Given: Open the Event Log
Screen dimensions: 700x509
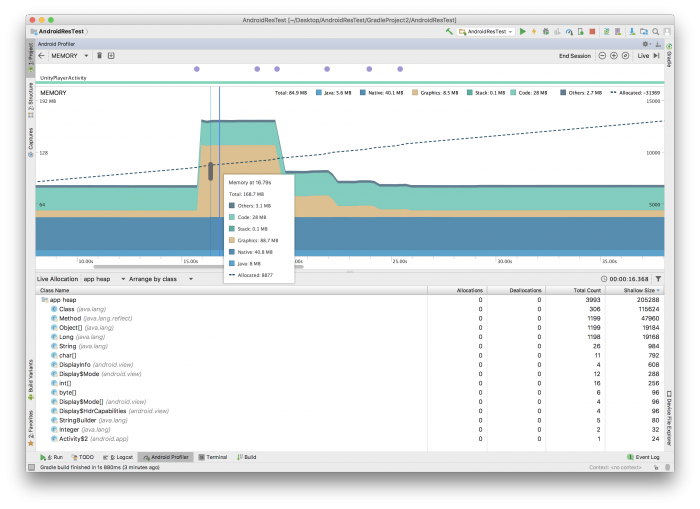Looking at the screenshot, I should [643, 457].
